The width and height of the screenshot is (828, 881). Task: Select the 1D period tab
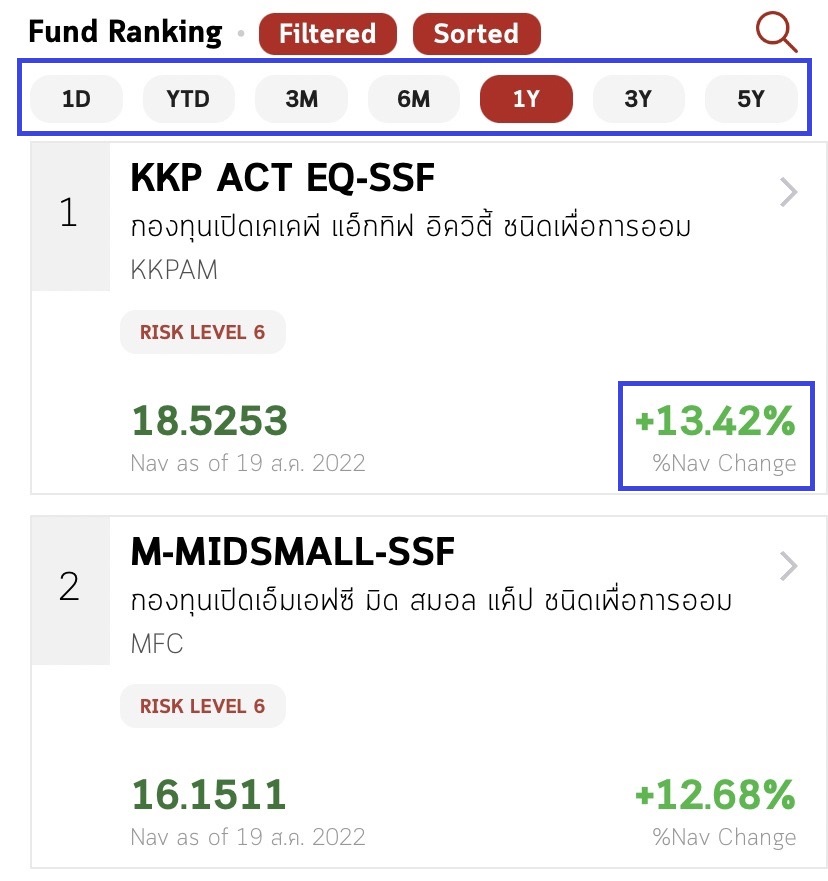click(x=76, y=99)
